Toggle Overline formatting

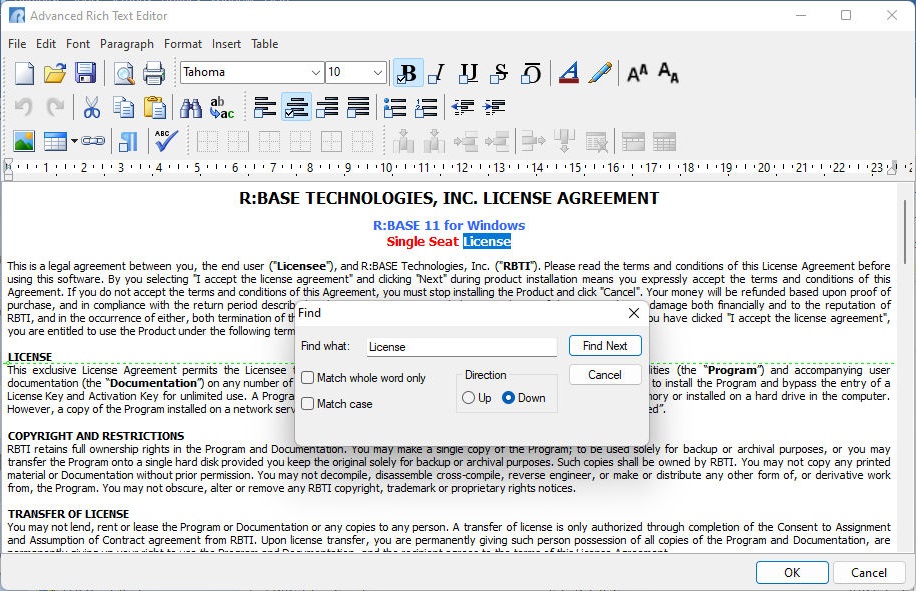pos(530,73)
